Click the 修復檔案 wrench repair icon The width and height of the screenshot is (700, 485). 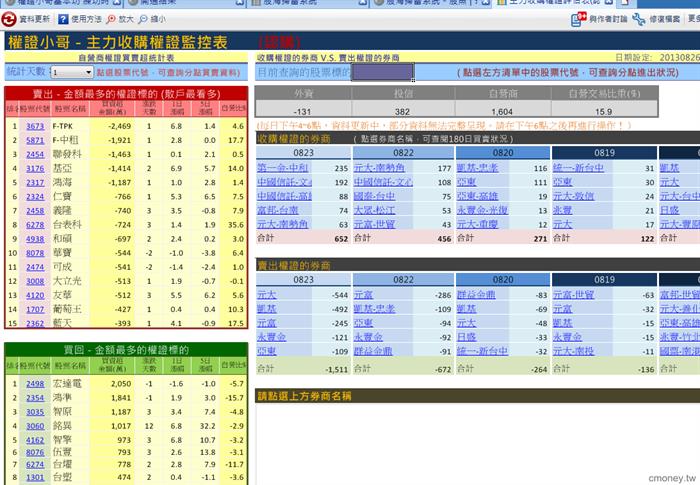click(x=639, y=19)
